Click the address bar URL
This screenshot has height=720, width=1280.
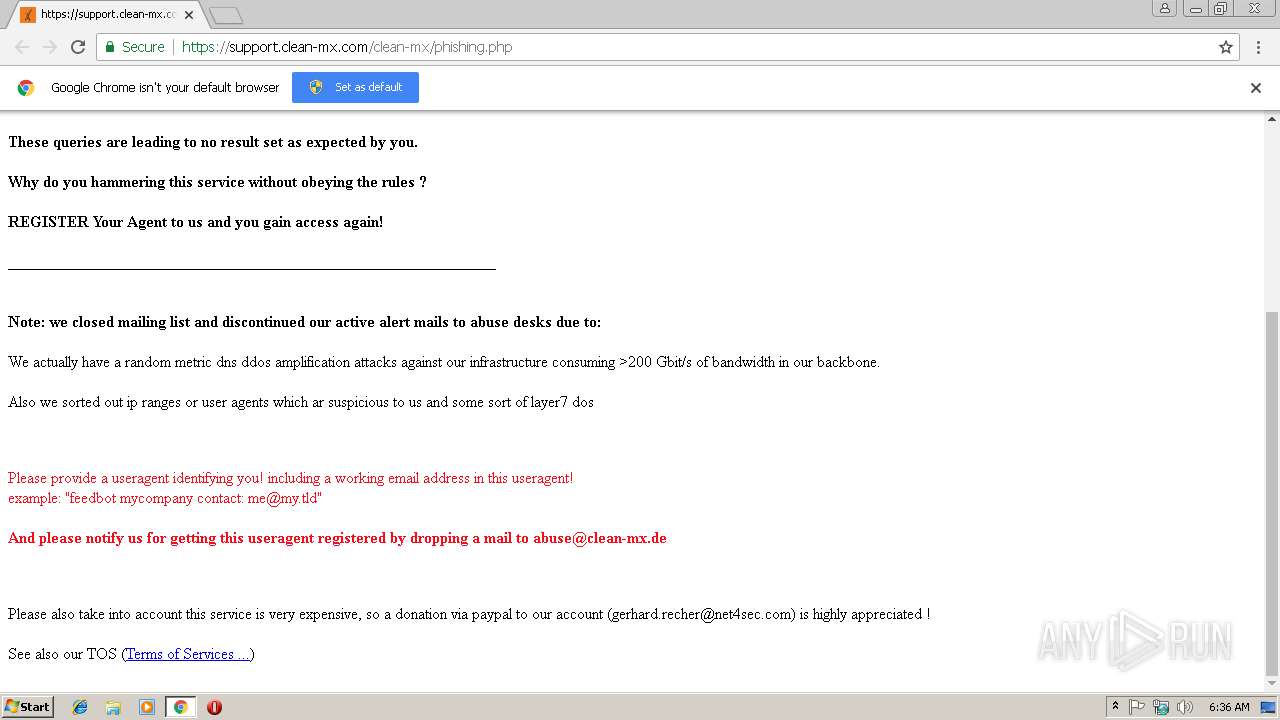[347, 47]
